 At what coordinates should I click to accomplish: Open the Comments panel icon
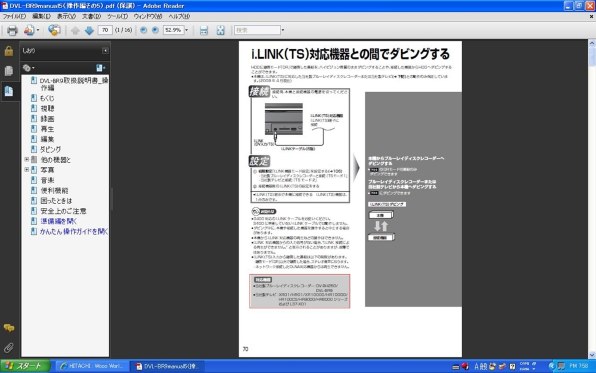pos(9,328)
